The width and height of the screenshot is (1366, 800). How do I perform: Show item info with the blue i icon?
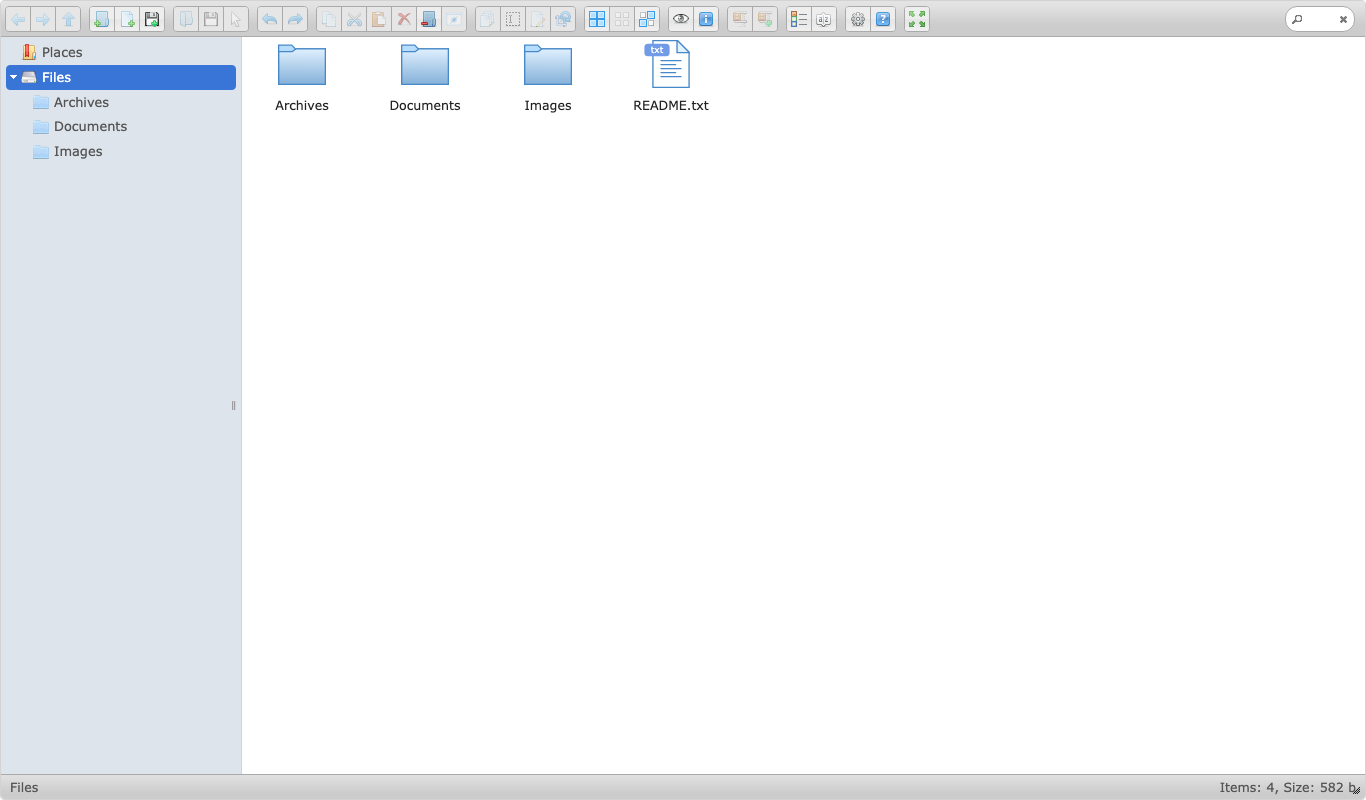click(x=706, y=19)
